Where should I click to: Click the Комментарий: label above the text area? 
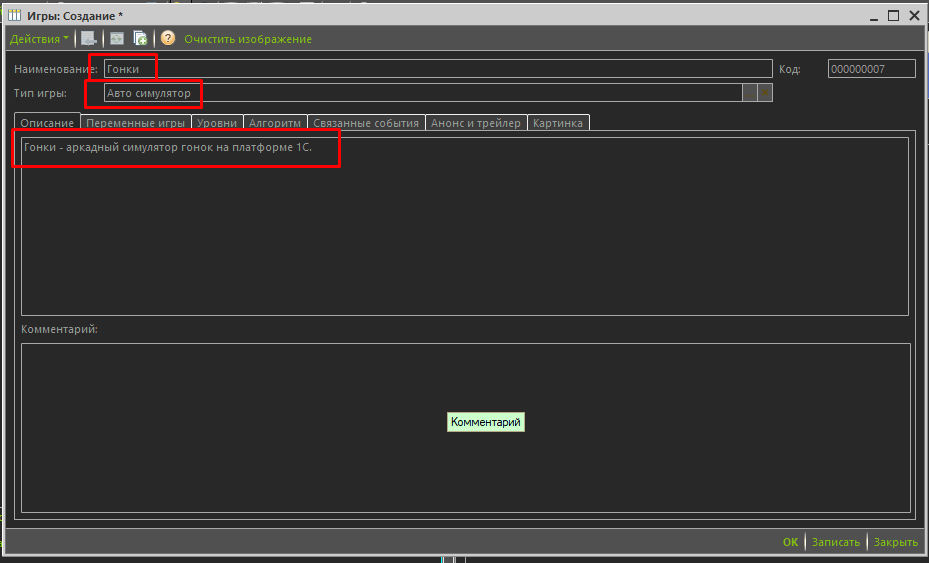point(59,329)
